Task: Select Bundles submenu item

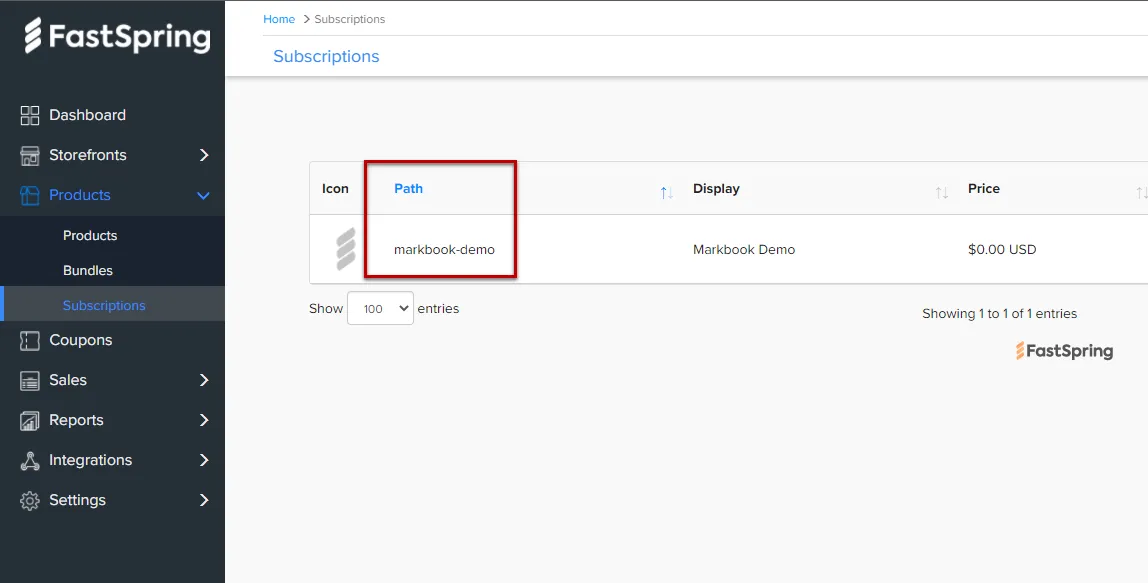Action: pyautogui.click(x=88, y=270)
